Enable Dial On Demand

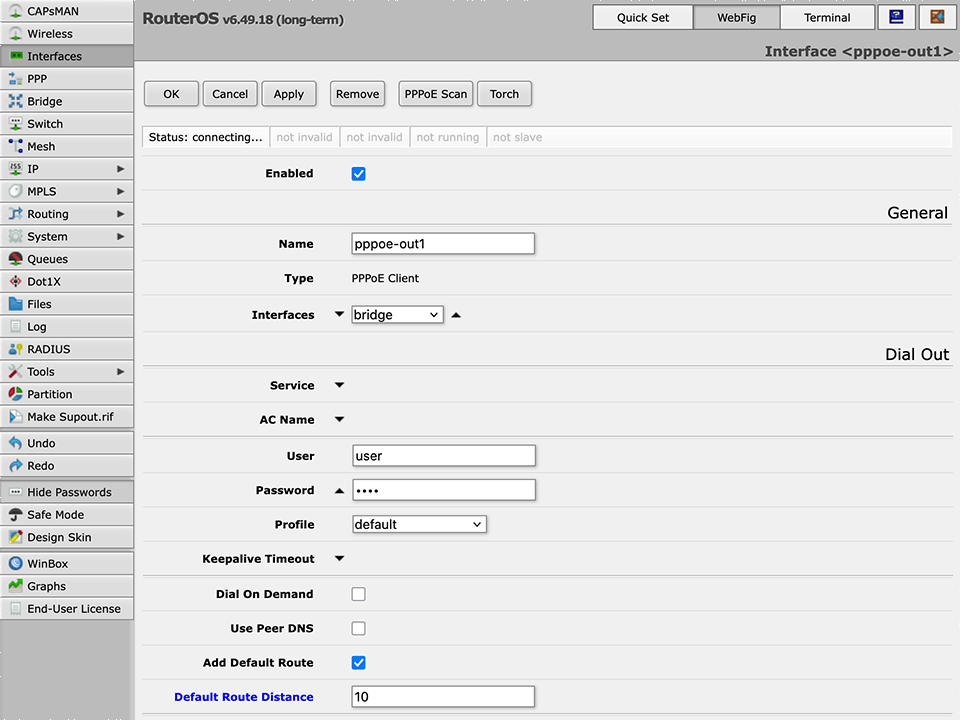pyautogui.click(x=358, y=593)
